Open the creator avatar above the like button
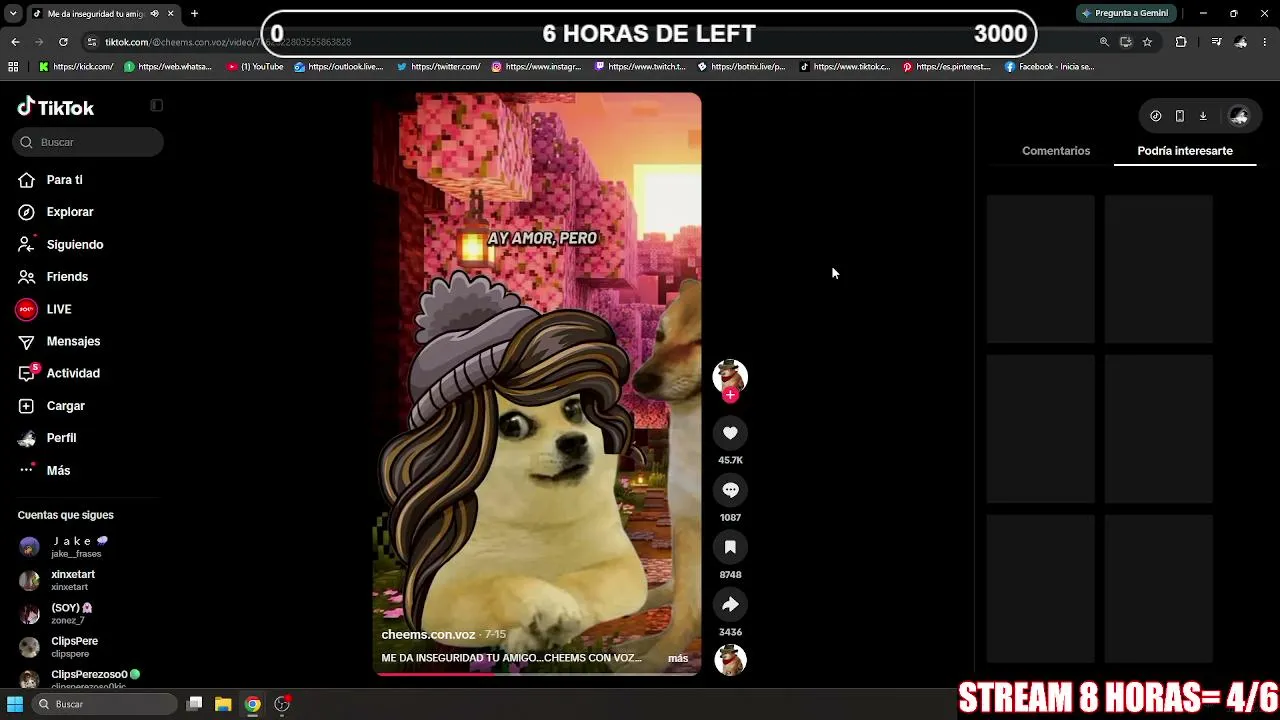 point(730,376)
